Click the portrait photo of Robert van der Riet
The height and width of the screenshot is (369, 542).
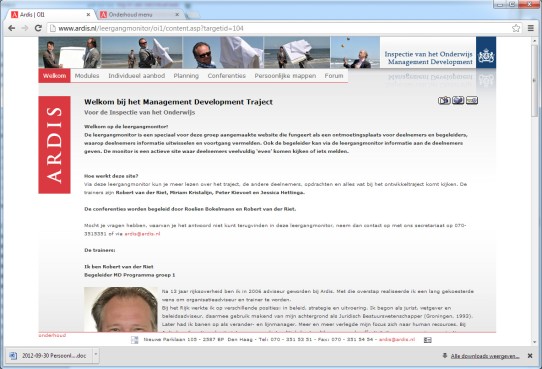tap(121, 309)
